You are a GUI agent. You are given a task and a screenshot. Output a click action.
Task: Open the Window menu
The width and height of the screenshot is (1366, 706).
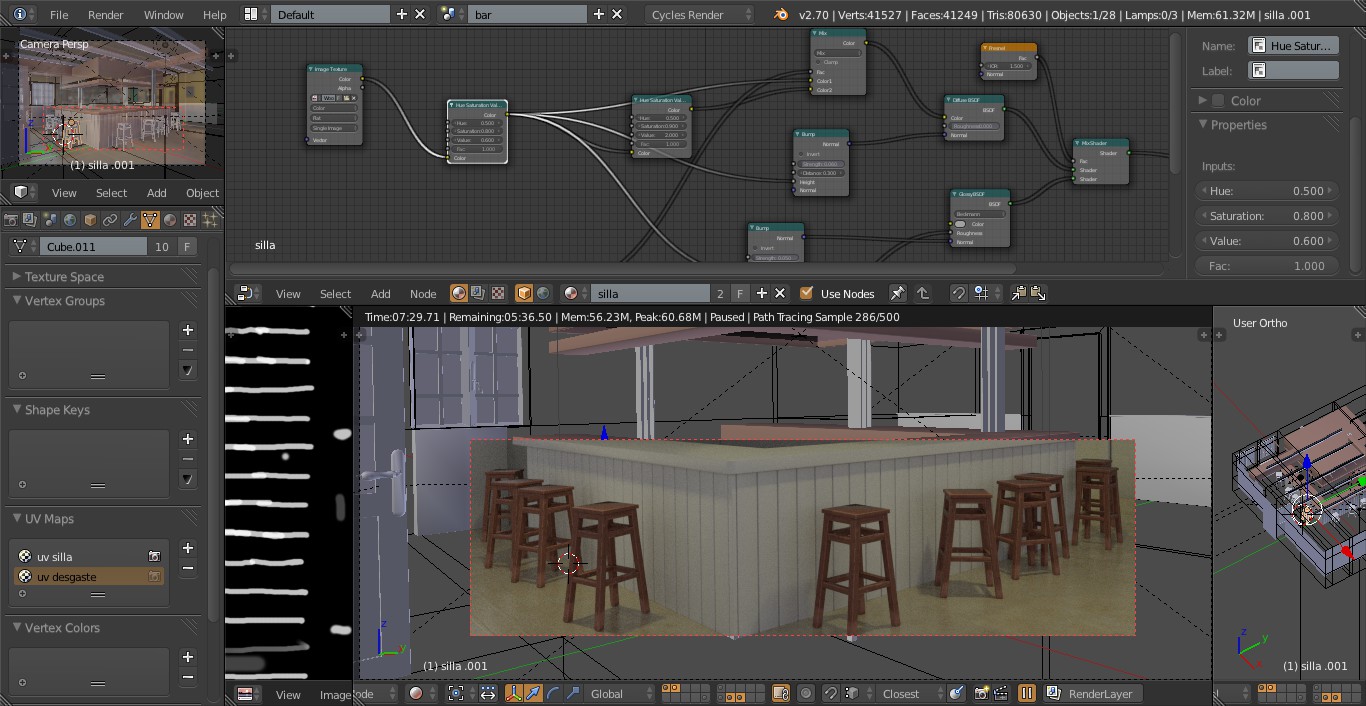pyautogui.click(x=163, y=15)
